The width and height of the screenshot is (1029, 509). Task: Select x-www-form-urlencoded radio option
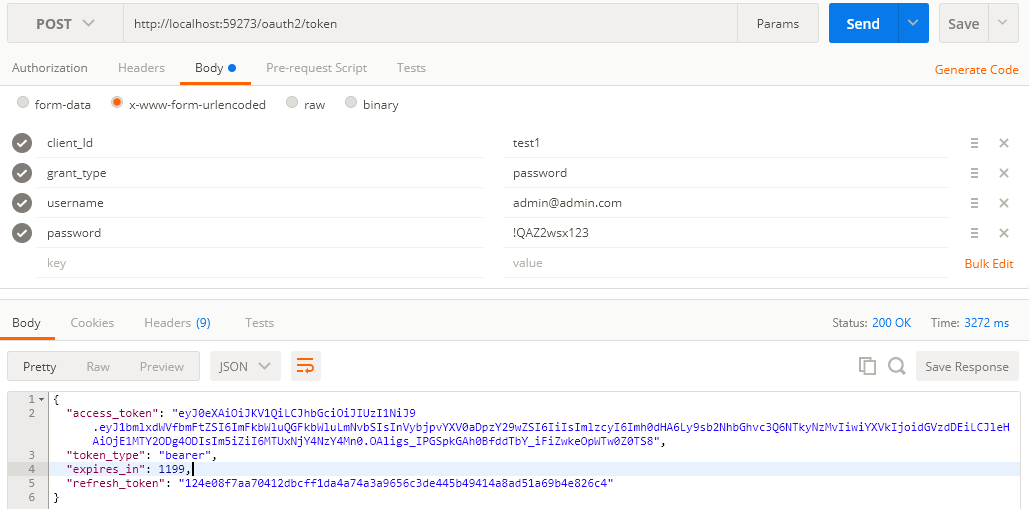[x=117, y=102]
